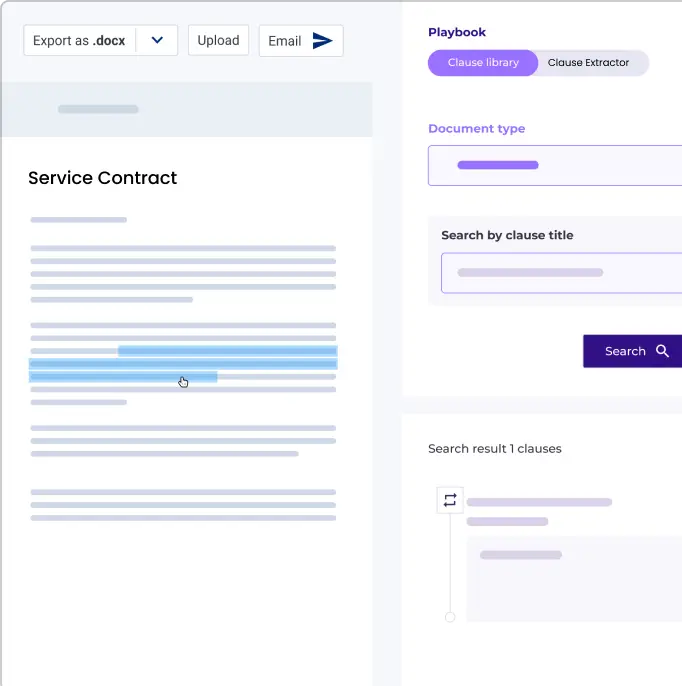Viewport: 682px width, 686px height.
Task: Expand the Document type dropdown
Action: point(555,165)
